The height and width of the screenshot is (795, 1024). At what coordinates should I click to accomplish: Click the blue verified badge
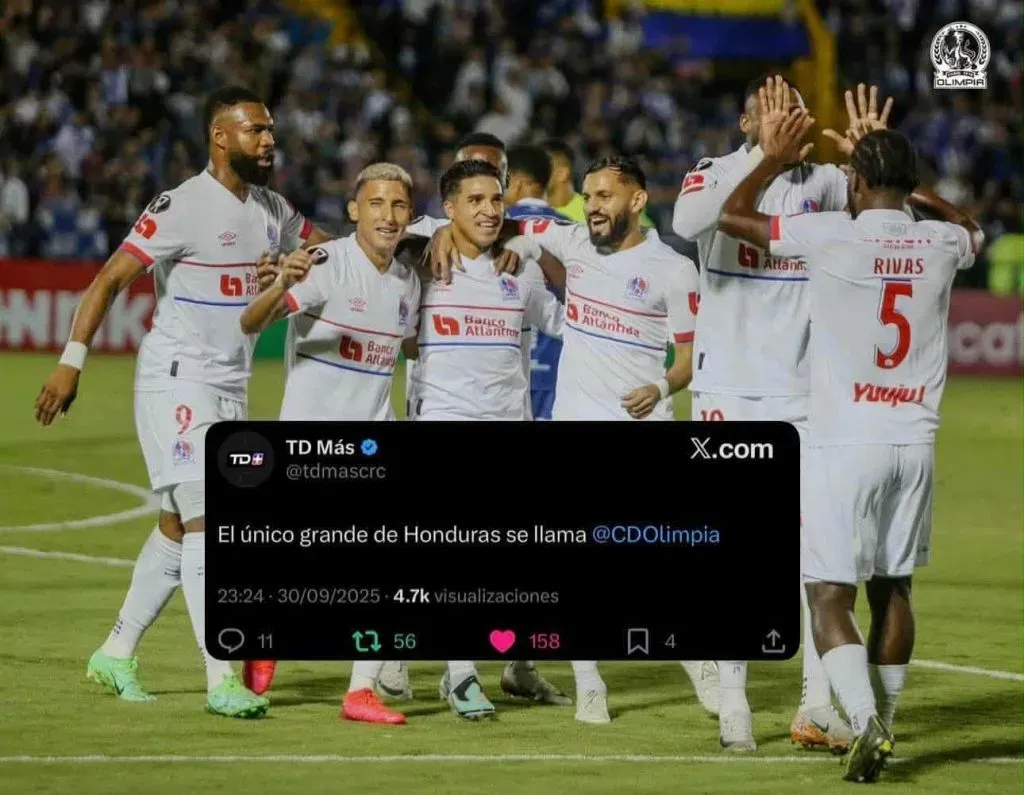point(370,447)
